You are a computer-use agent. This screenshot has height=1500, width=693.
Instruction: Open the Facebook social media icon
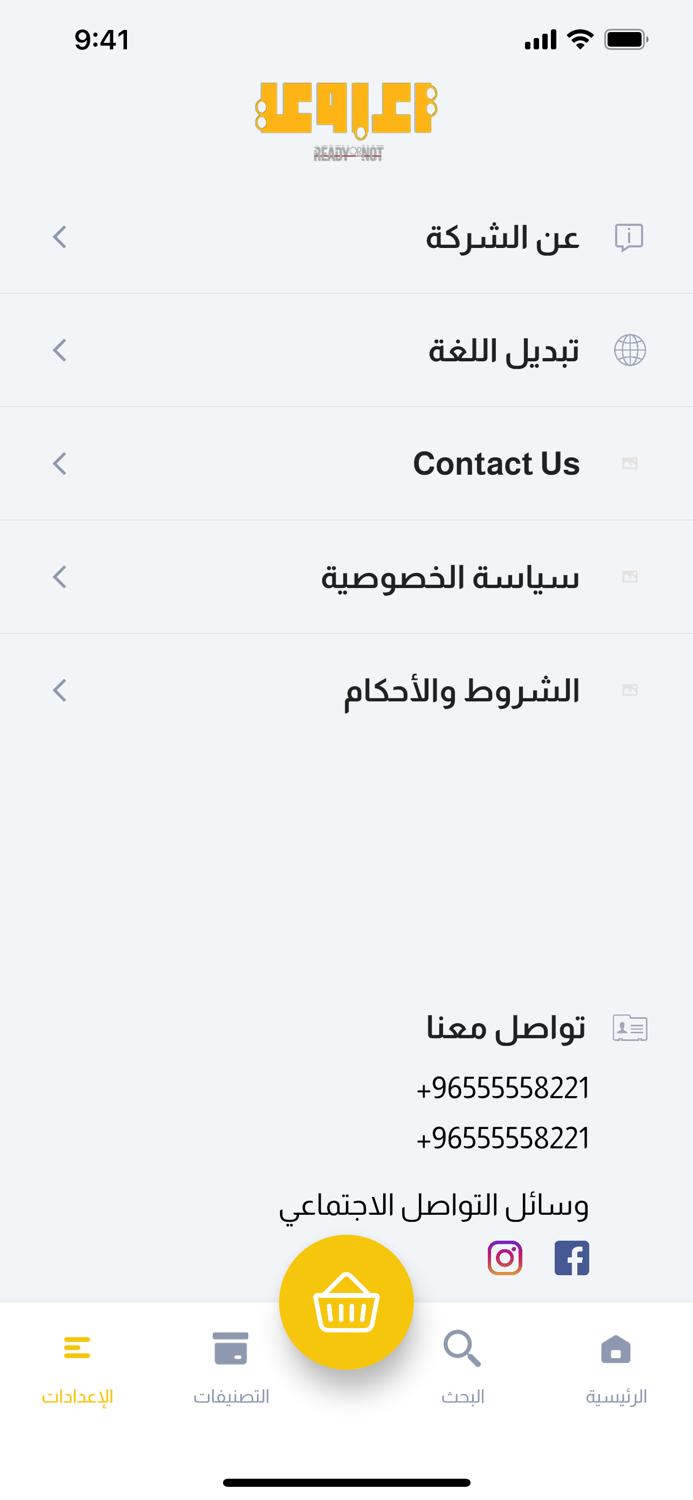pos(572,1258)
